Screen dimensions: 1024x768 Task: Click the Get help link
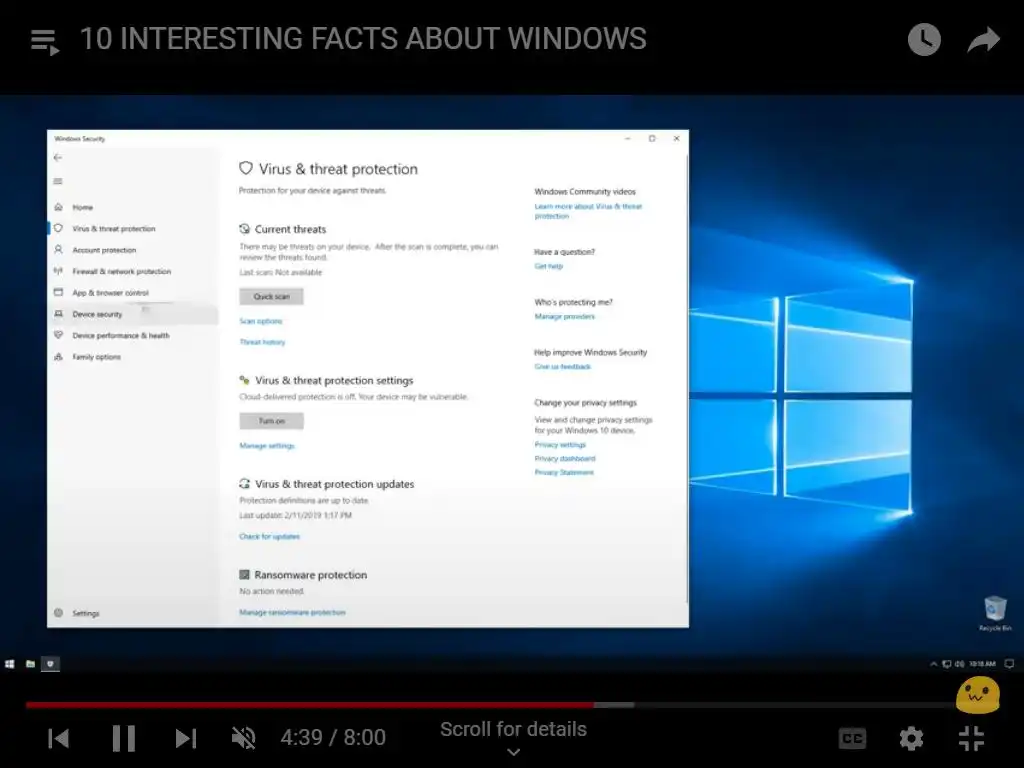click(x=549, y=266)
